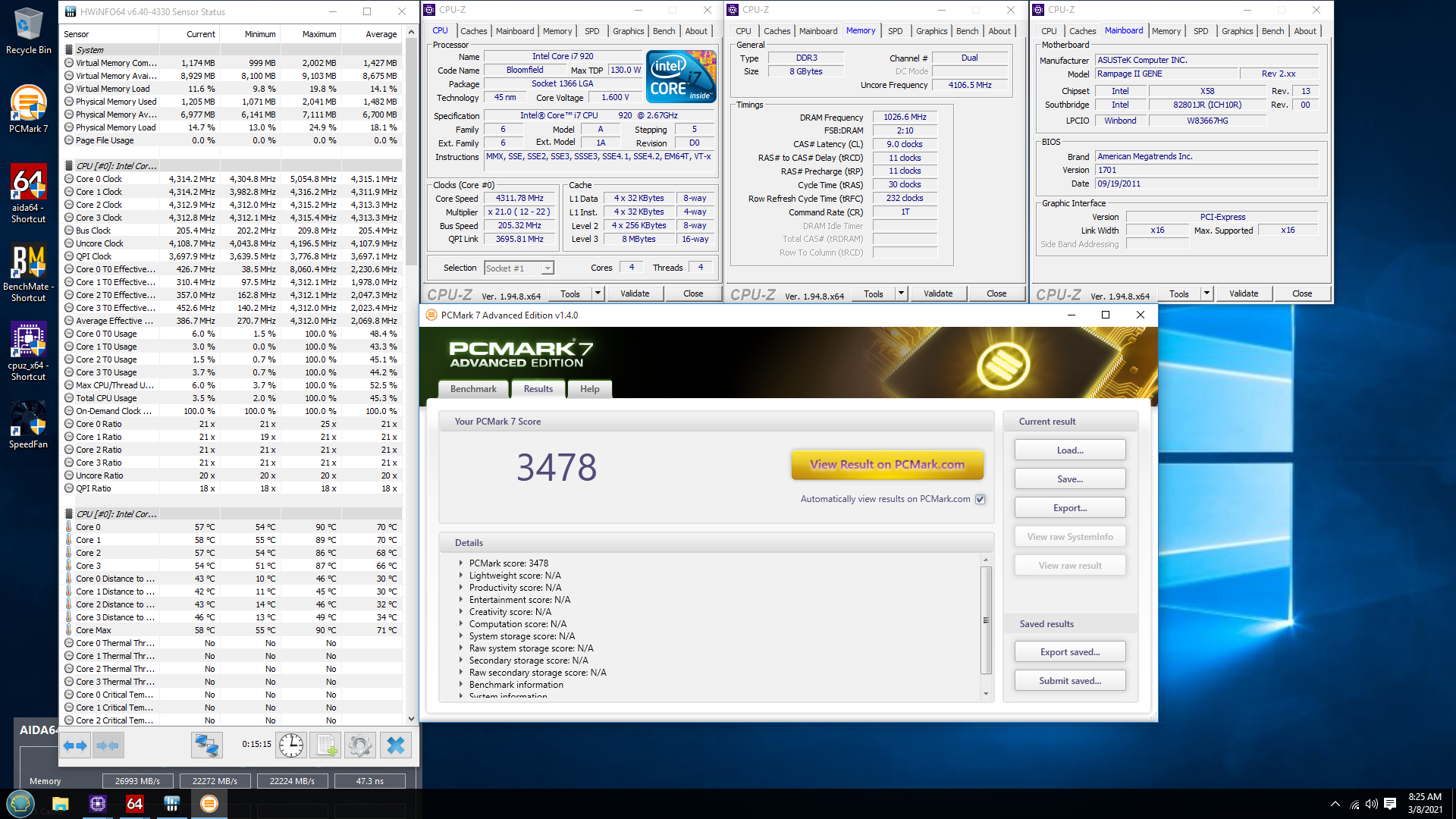The width and height of the screenshot is (1456, 819).
Task: Click HWiNFO expand columns arrows icon
Action: [76, 745]
